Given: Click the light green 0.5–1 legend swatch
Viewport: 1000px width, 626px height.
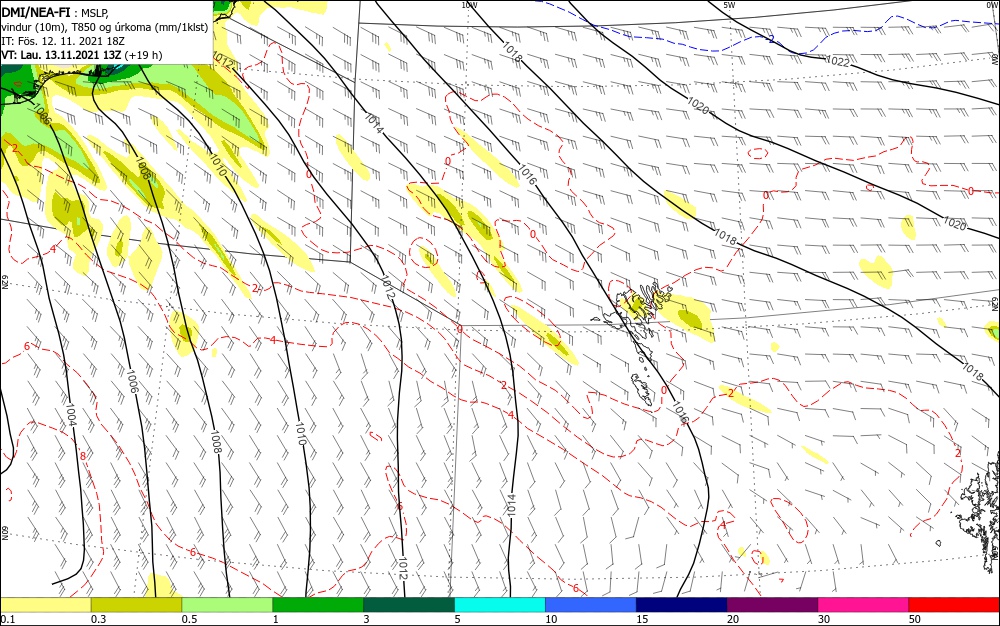Looking at the screenshot, I should pyautogui.click(x=227, y=605).
